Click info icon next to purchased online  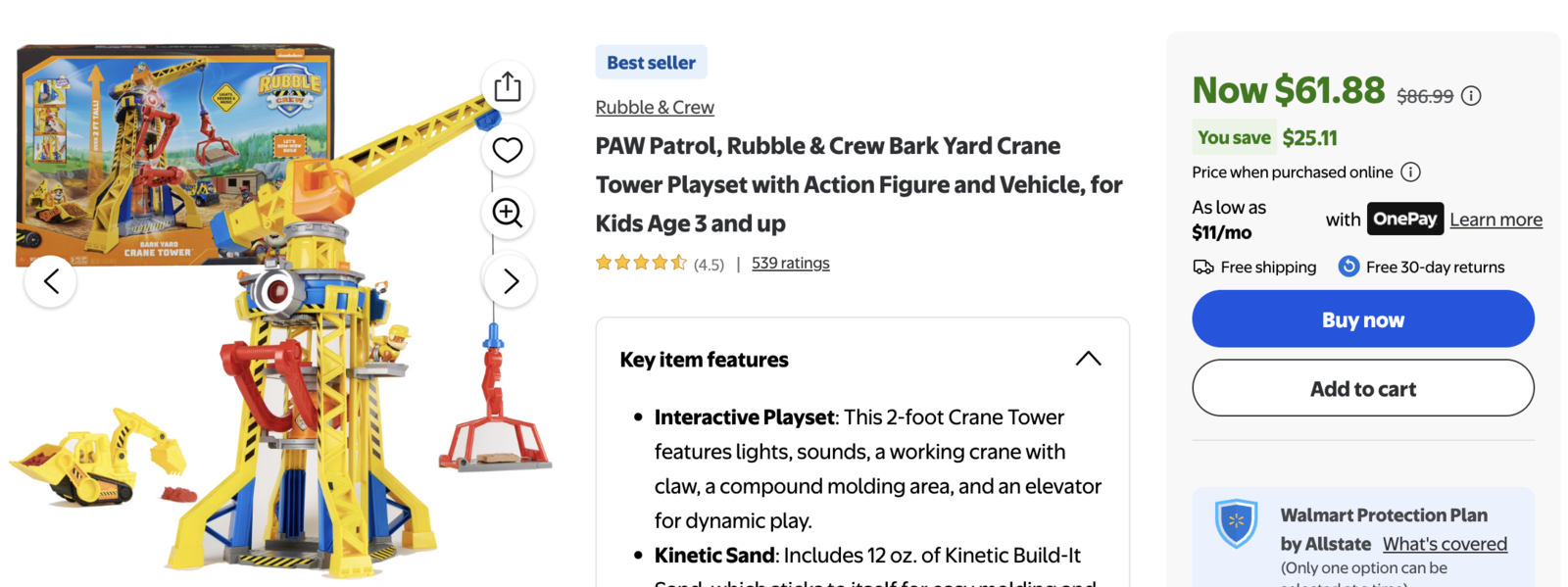(1410, 172)
